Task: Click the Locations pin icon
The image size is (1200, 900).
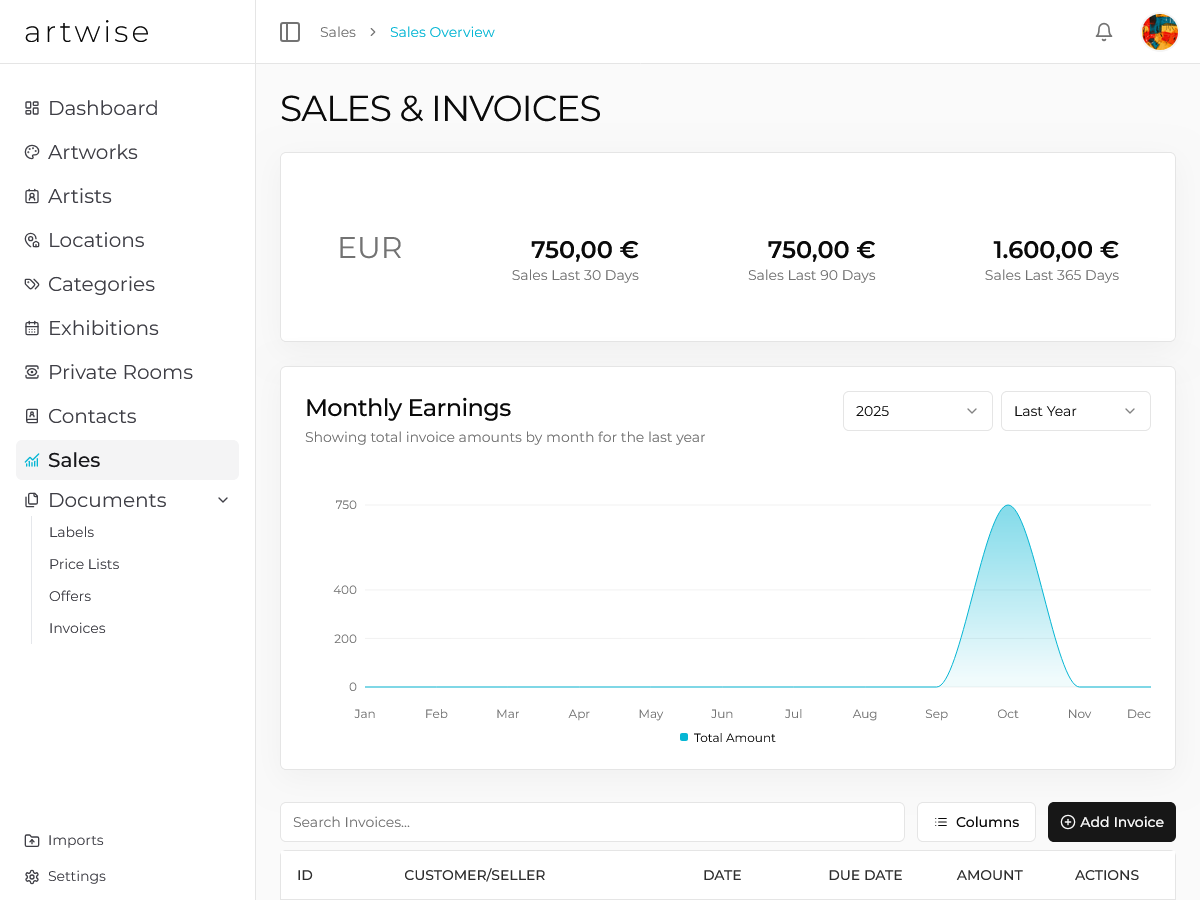Action: coord(32,240)
